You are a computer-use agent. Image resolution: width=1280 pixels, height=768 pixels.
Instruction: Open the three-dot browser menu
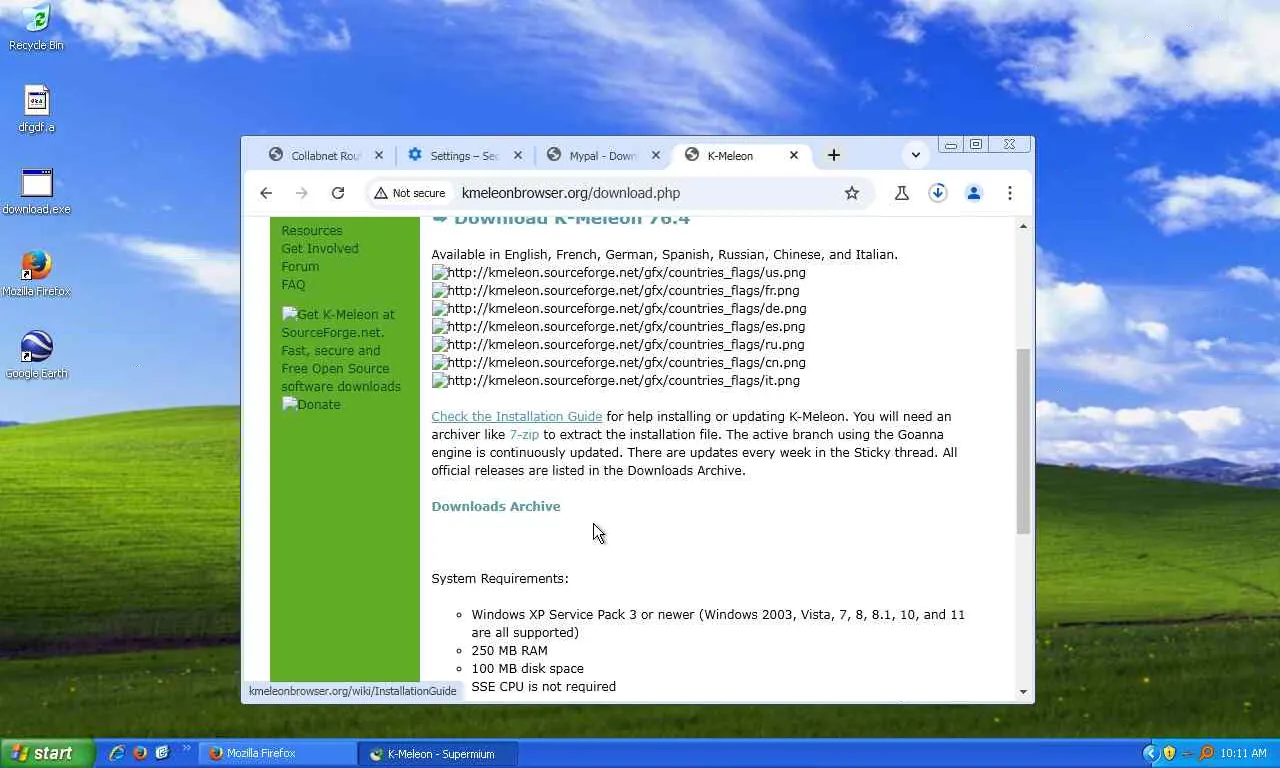(x=1010, y=193)
